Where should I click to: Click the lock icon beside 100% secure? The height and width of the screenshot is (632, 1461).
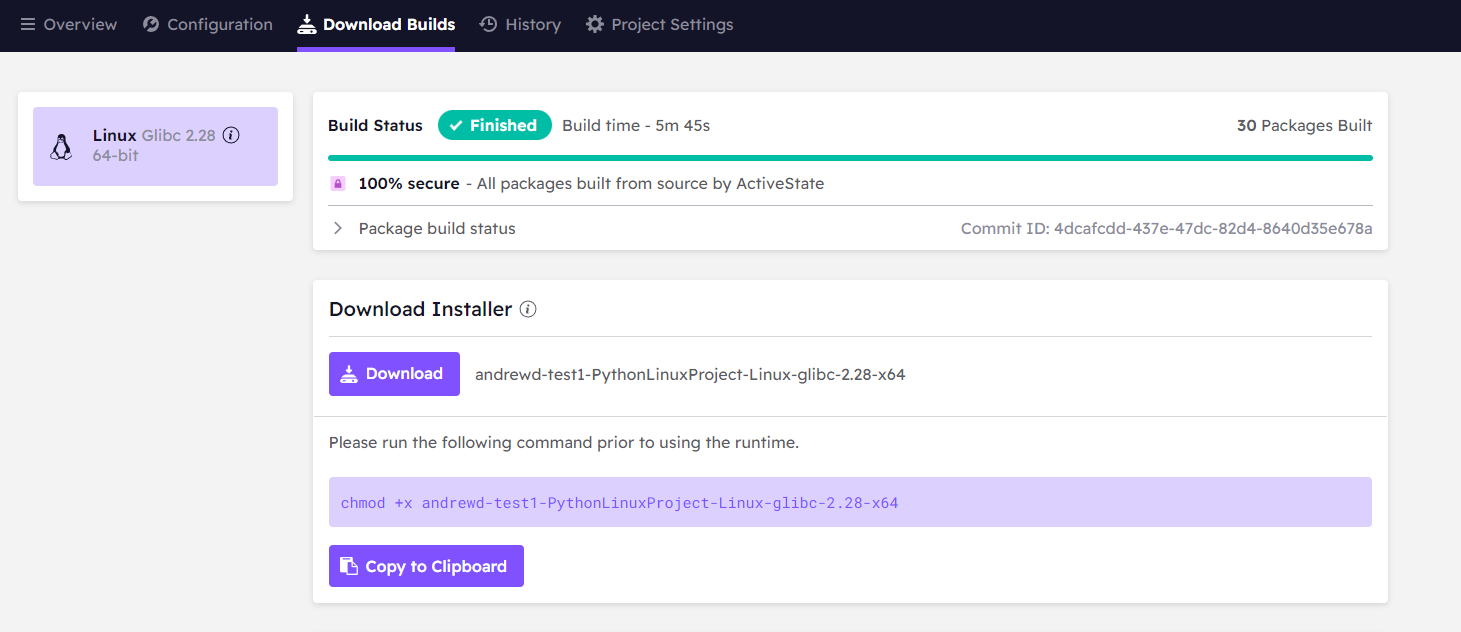tap(338, 184)
